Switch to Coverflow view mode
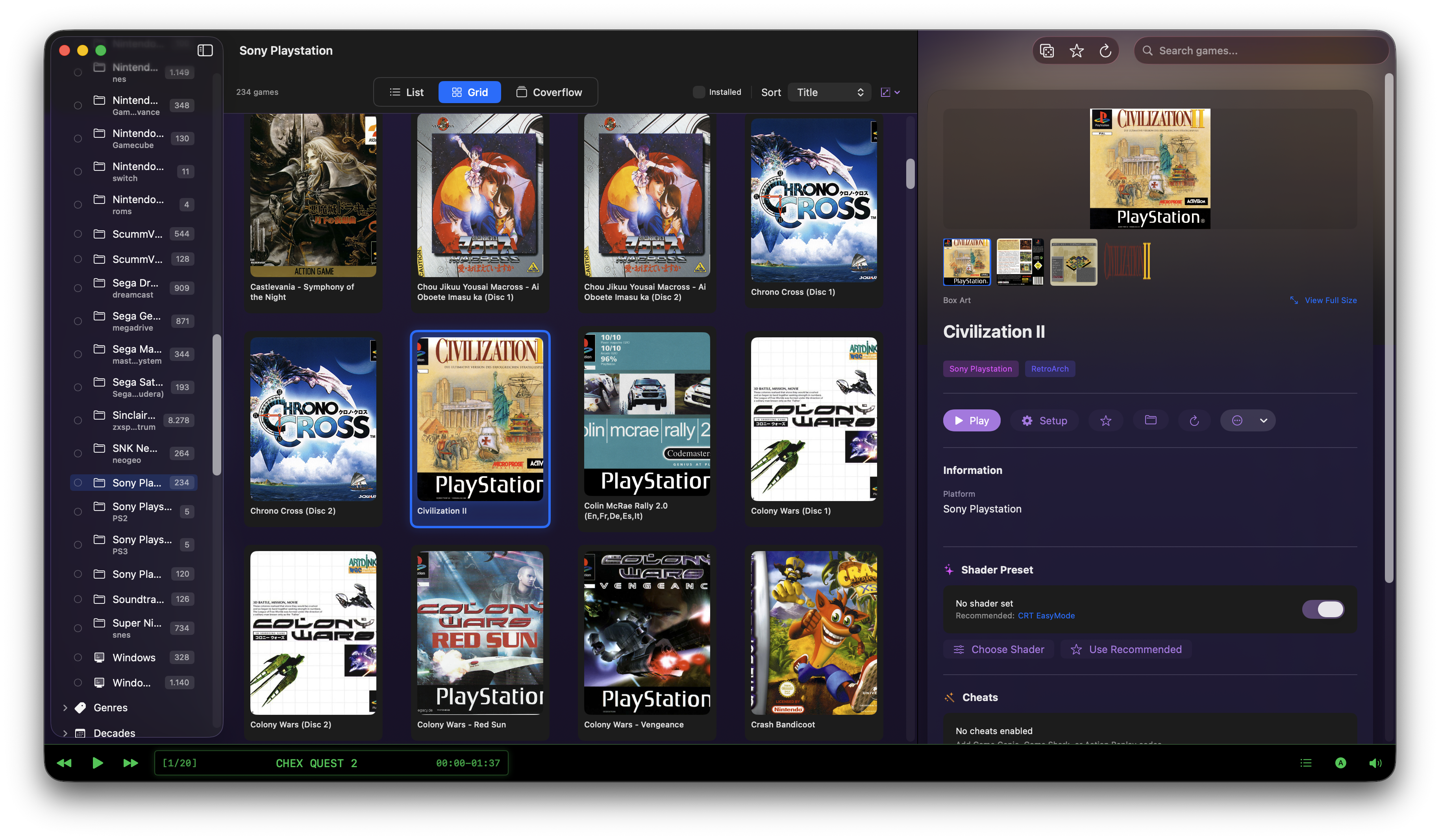The width and height of the screenshot is (1440, 840). coord(550,92)
